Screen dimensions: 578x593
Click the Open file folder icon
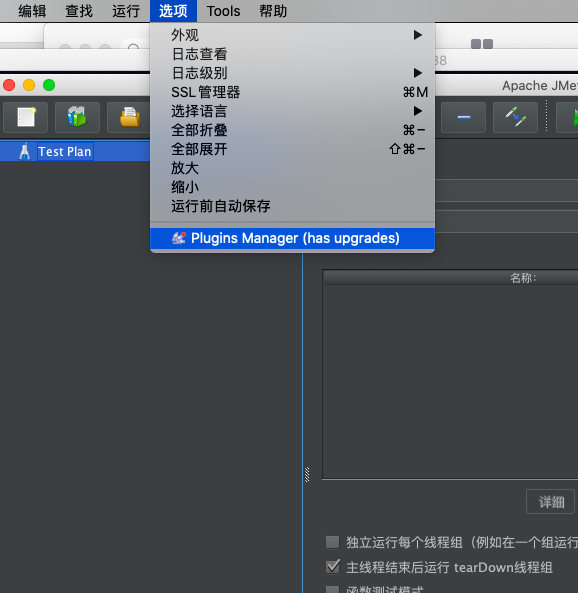pyautogui.click(x=129, y=117)
